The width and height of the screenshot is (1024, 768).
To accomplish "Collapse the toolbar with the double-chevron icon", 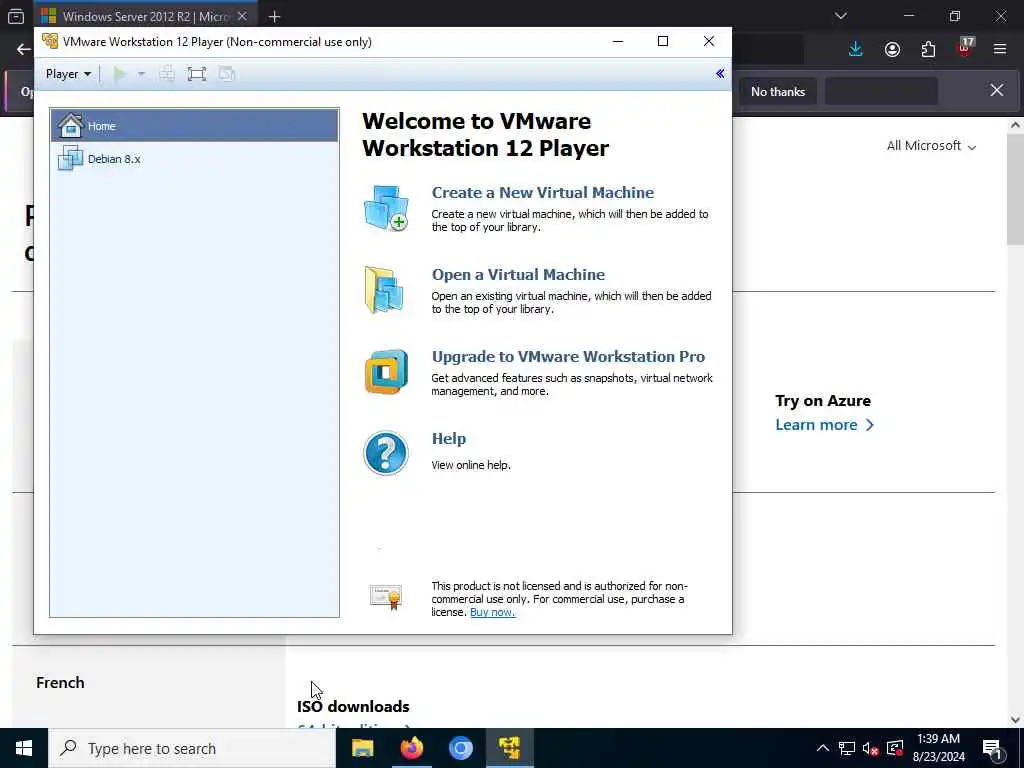I will point(720,73).
